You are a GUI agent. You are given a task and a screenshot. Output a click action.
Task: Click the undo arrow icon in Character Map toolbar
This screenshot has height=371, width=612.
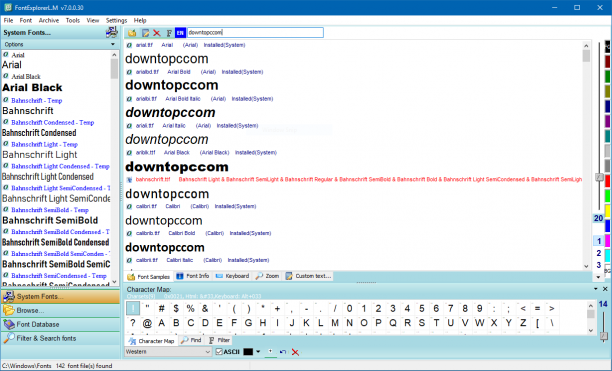pos(283,352)
